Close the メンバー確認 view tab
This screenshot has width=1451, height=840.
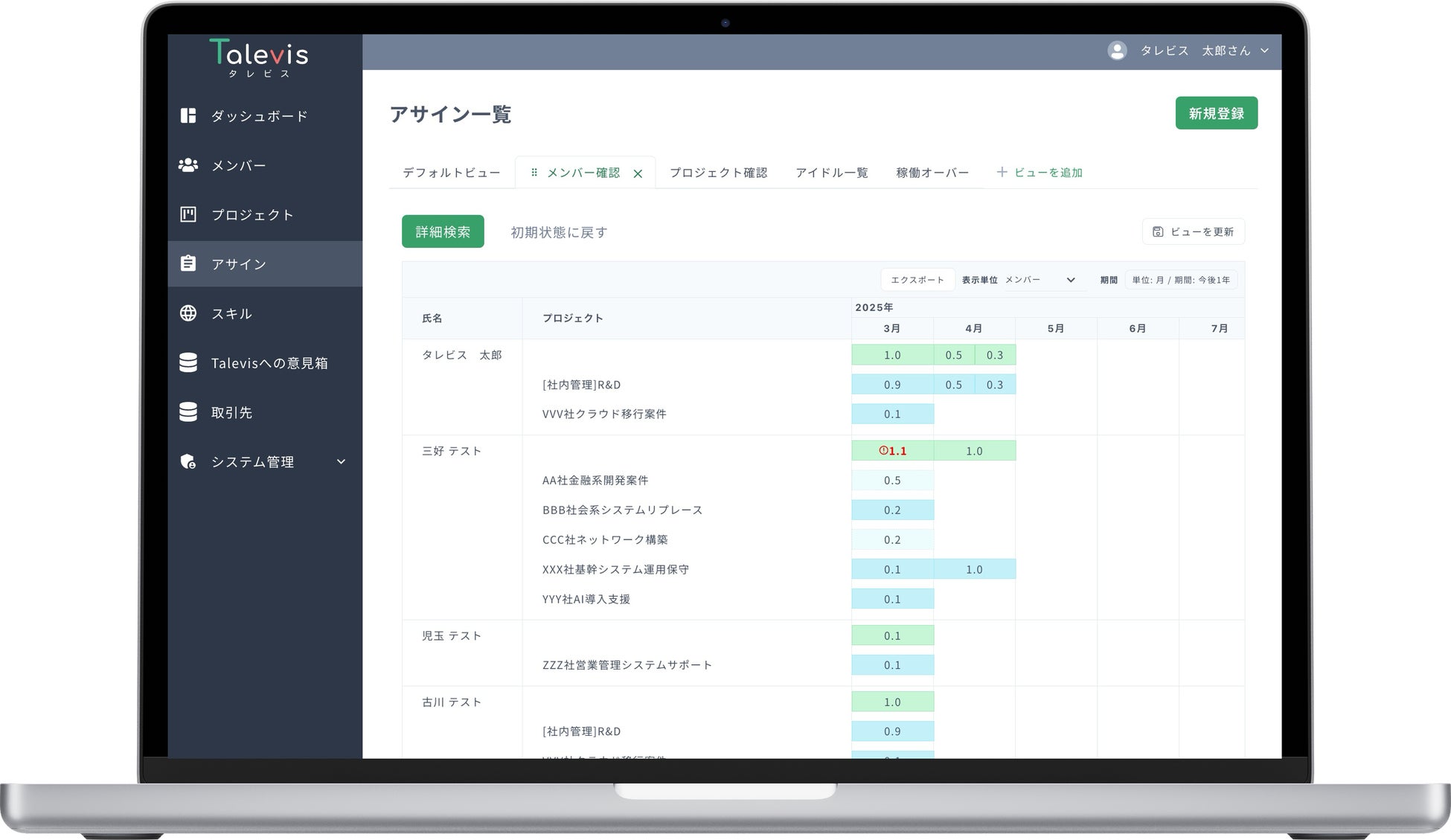pos(638,173)
